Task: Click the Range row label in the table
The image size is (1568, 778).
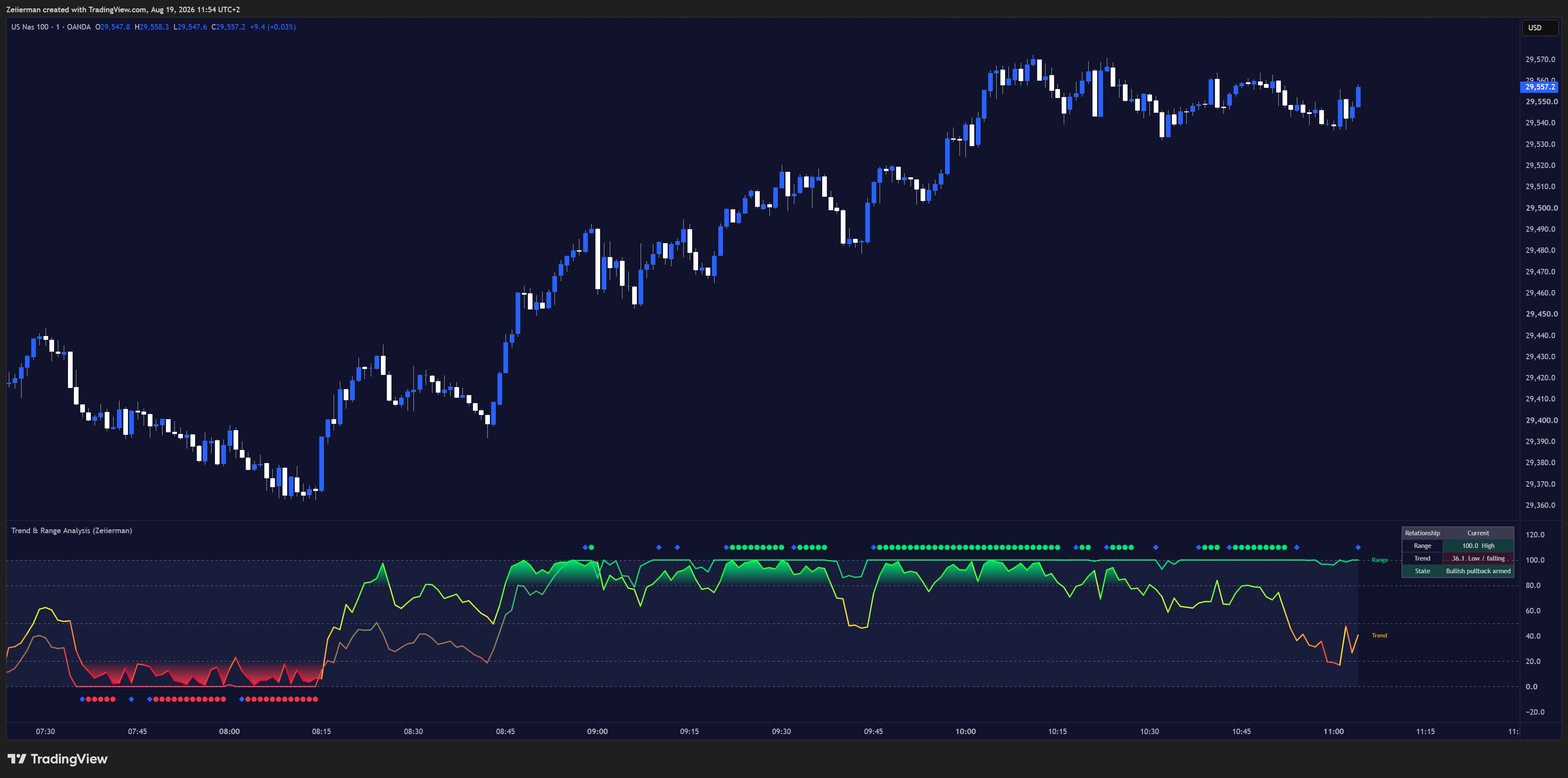Action: click(1422, 546)
